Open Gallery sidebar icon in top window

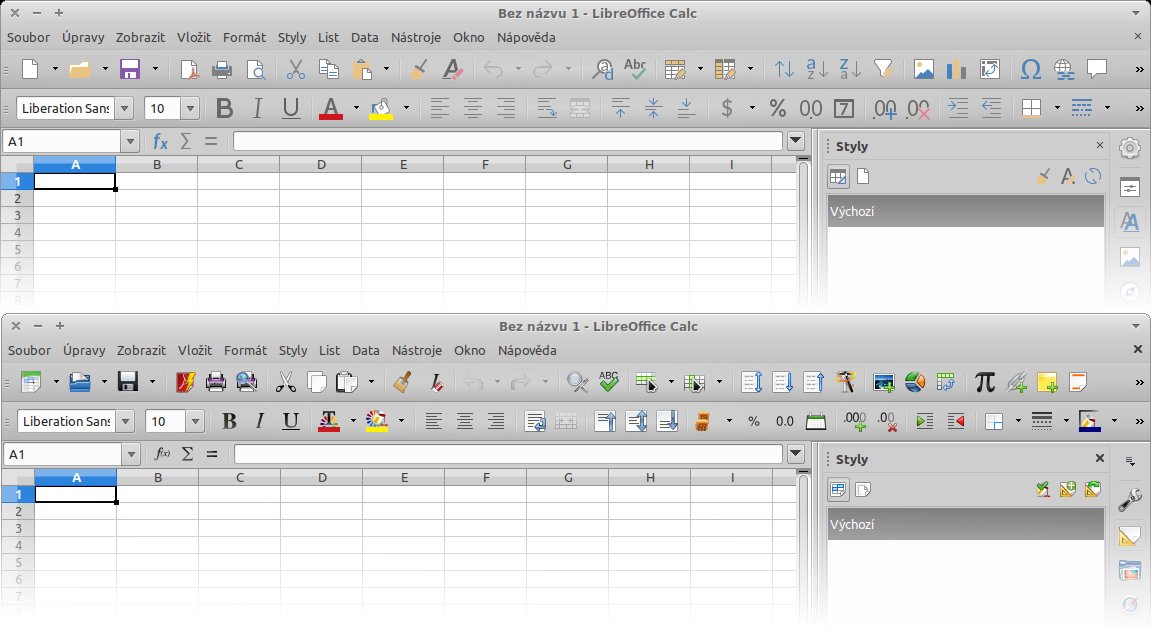[1130, 257]
